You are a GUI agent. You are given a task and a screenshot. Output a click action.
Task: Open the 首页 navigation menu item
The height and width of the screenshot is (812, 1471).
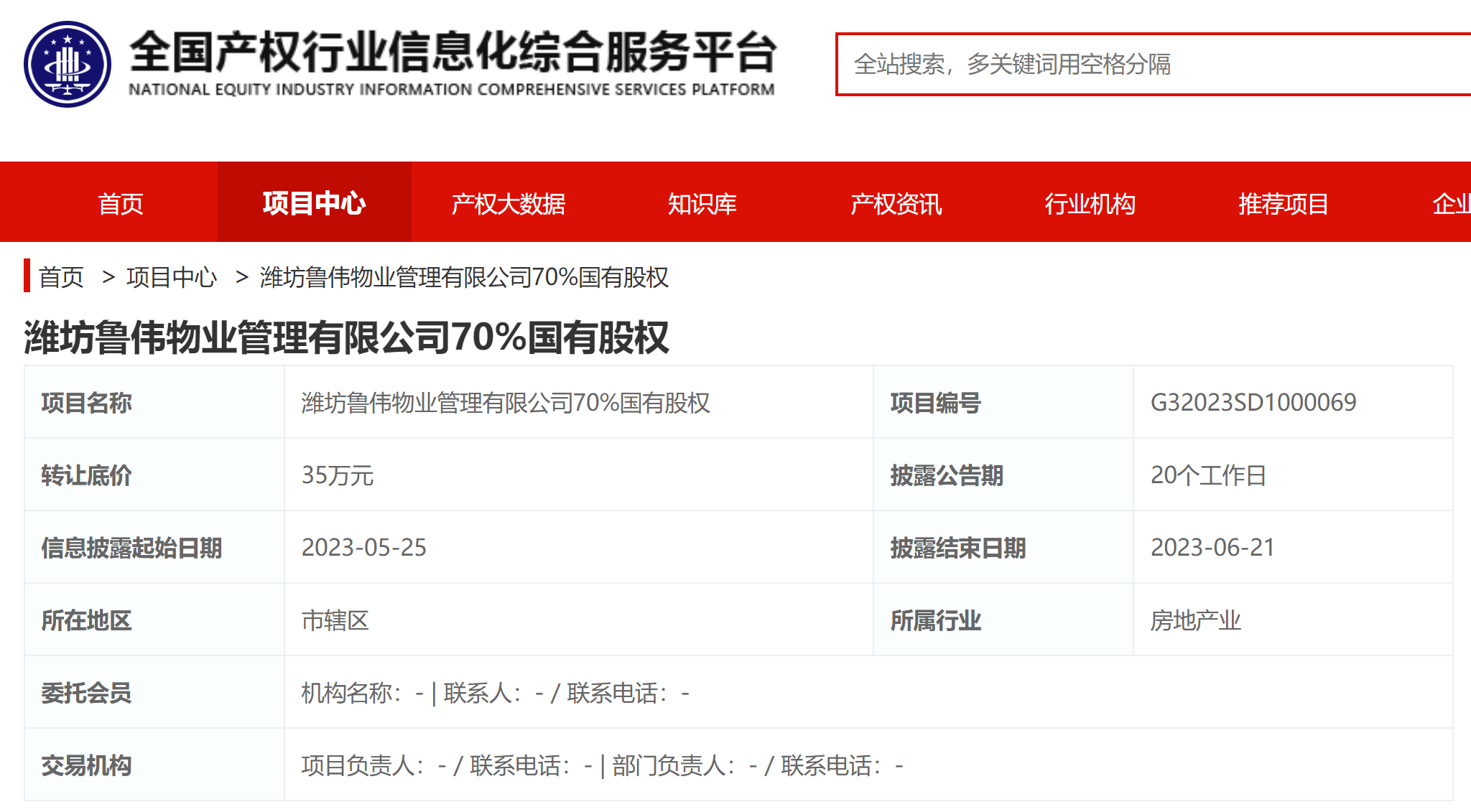point(121,204)
